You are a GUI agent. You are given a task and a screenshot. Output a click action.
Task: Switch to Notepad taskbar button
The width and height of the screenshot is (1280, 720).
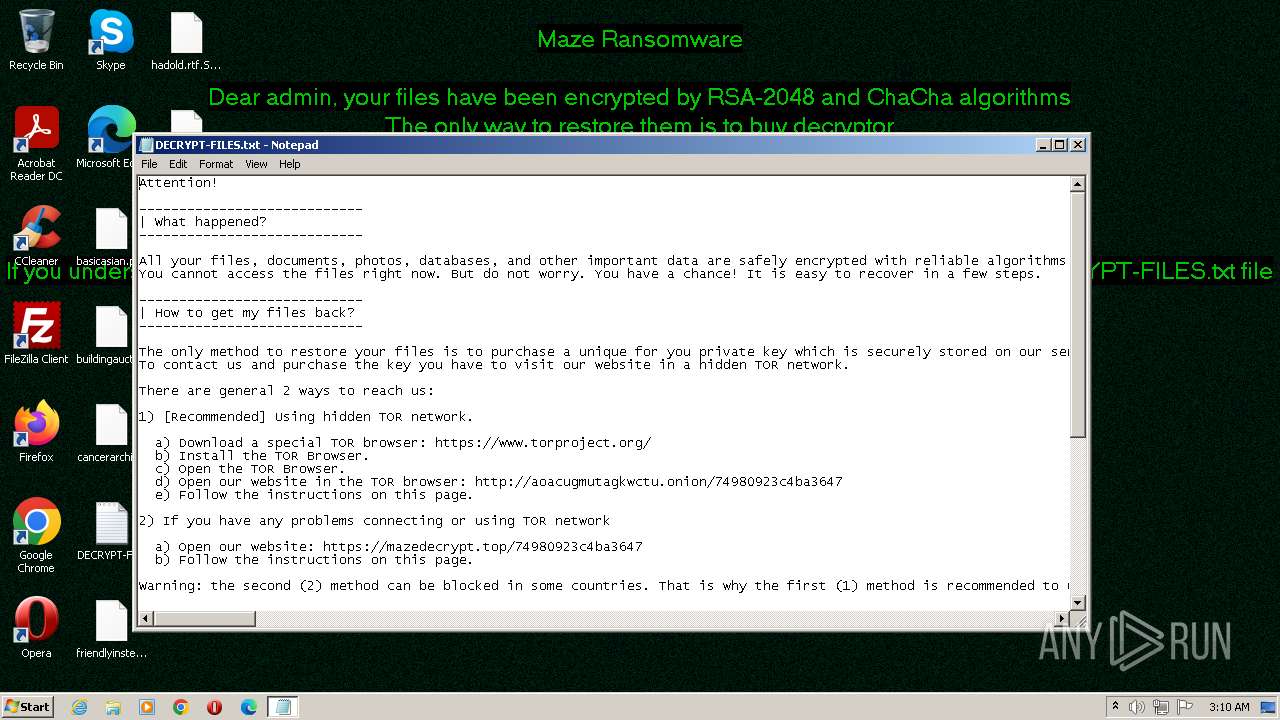coord(283,707)
